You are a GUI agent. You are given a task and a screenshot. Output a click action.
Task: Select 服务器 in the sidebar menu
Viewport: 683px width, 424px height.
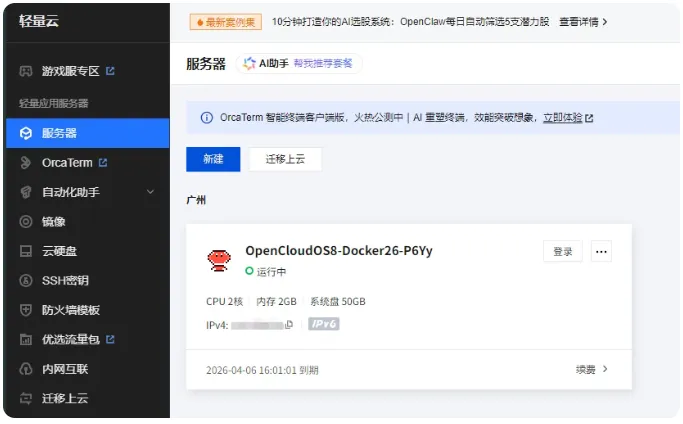88,133
